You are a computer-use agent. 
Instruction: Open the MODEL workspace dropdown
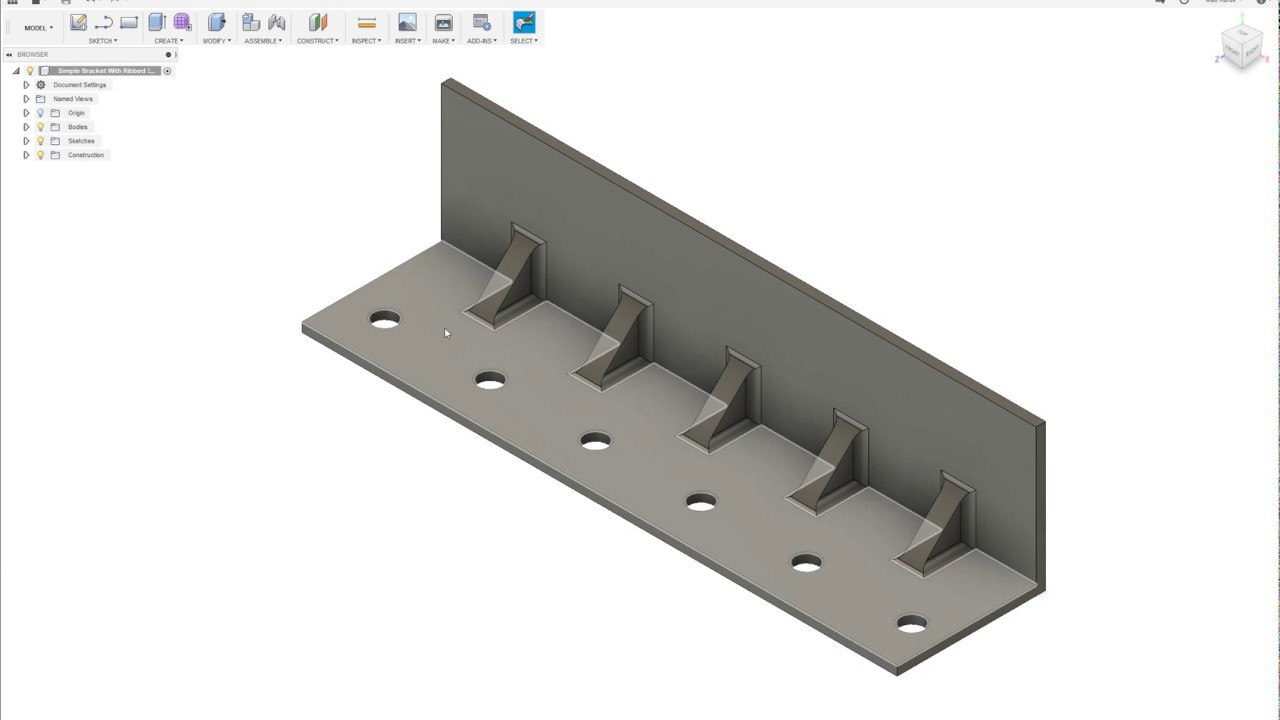click(x=39, y=28)
